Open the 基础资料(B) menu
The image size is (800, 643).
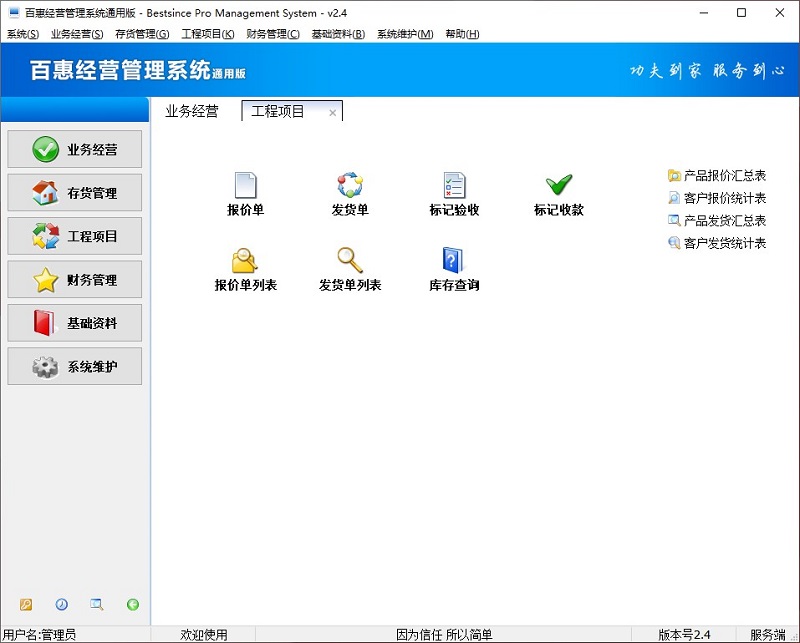click(x=338, y=34)
